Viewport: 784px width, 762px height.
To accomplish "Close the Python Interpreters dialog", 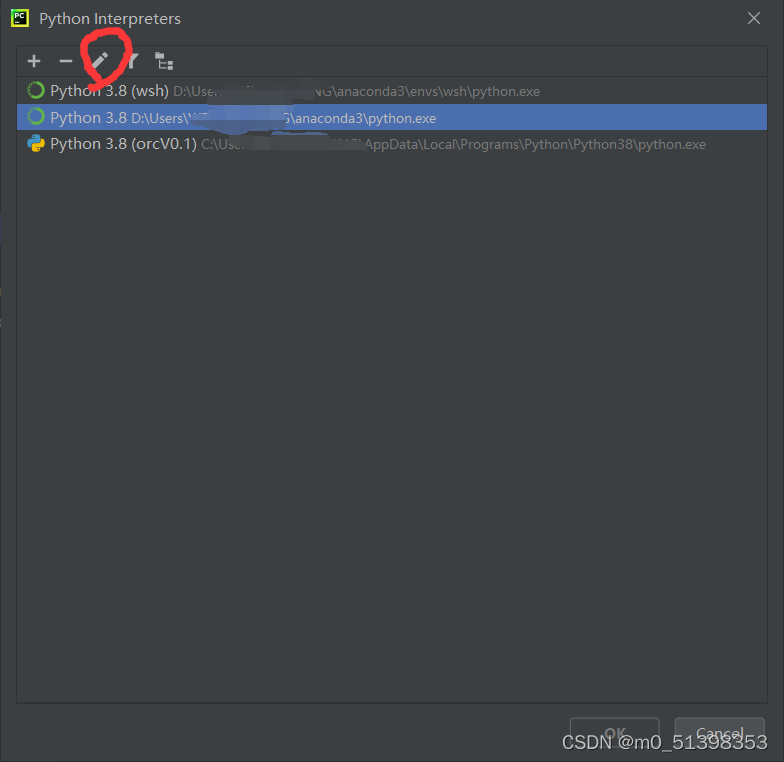I will [754, 18].
